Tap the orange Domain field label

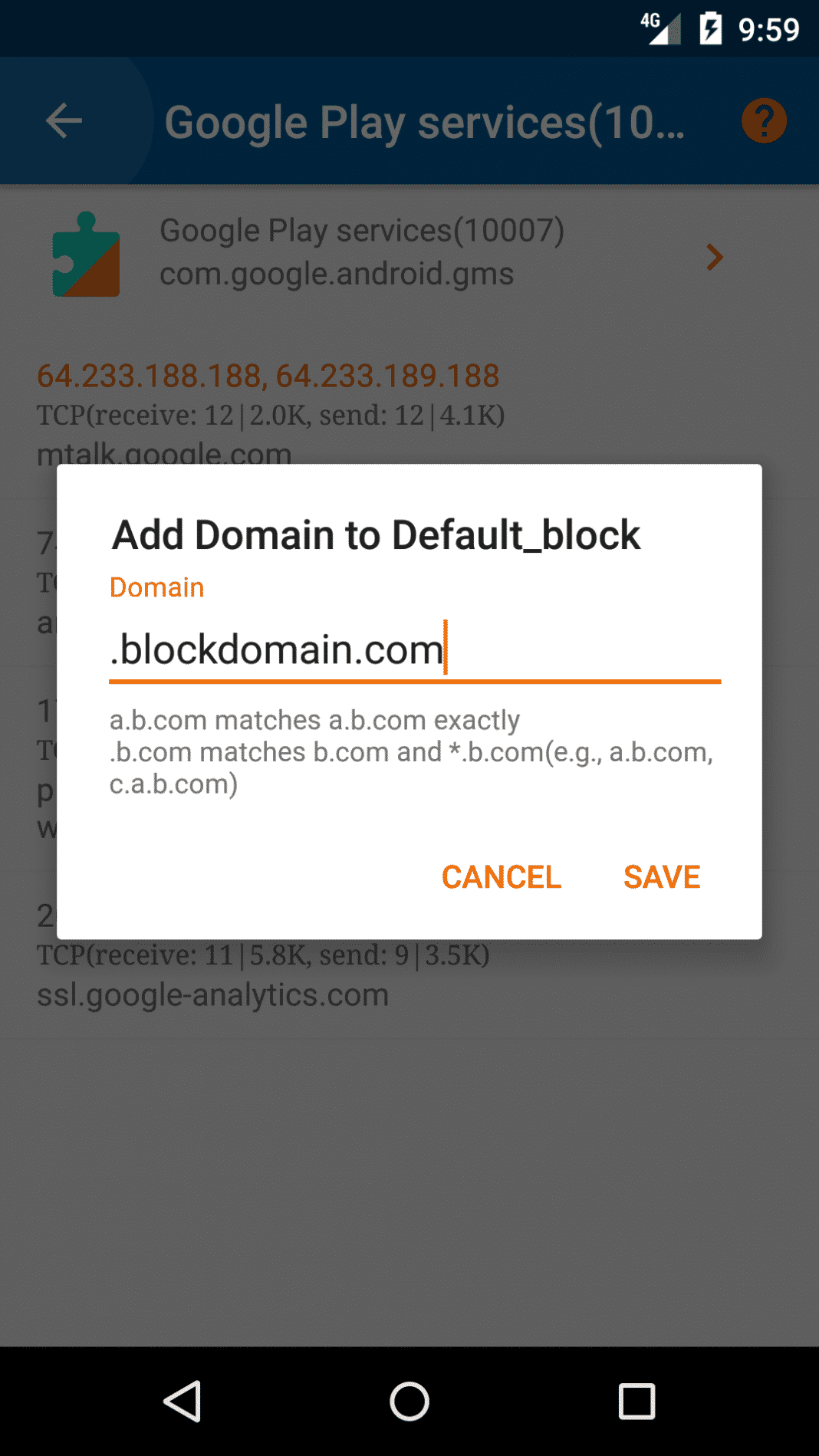[157, 587]
